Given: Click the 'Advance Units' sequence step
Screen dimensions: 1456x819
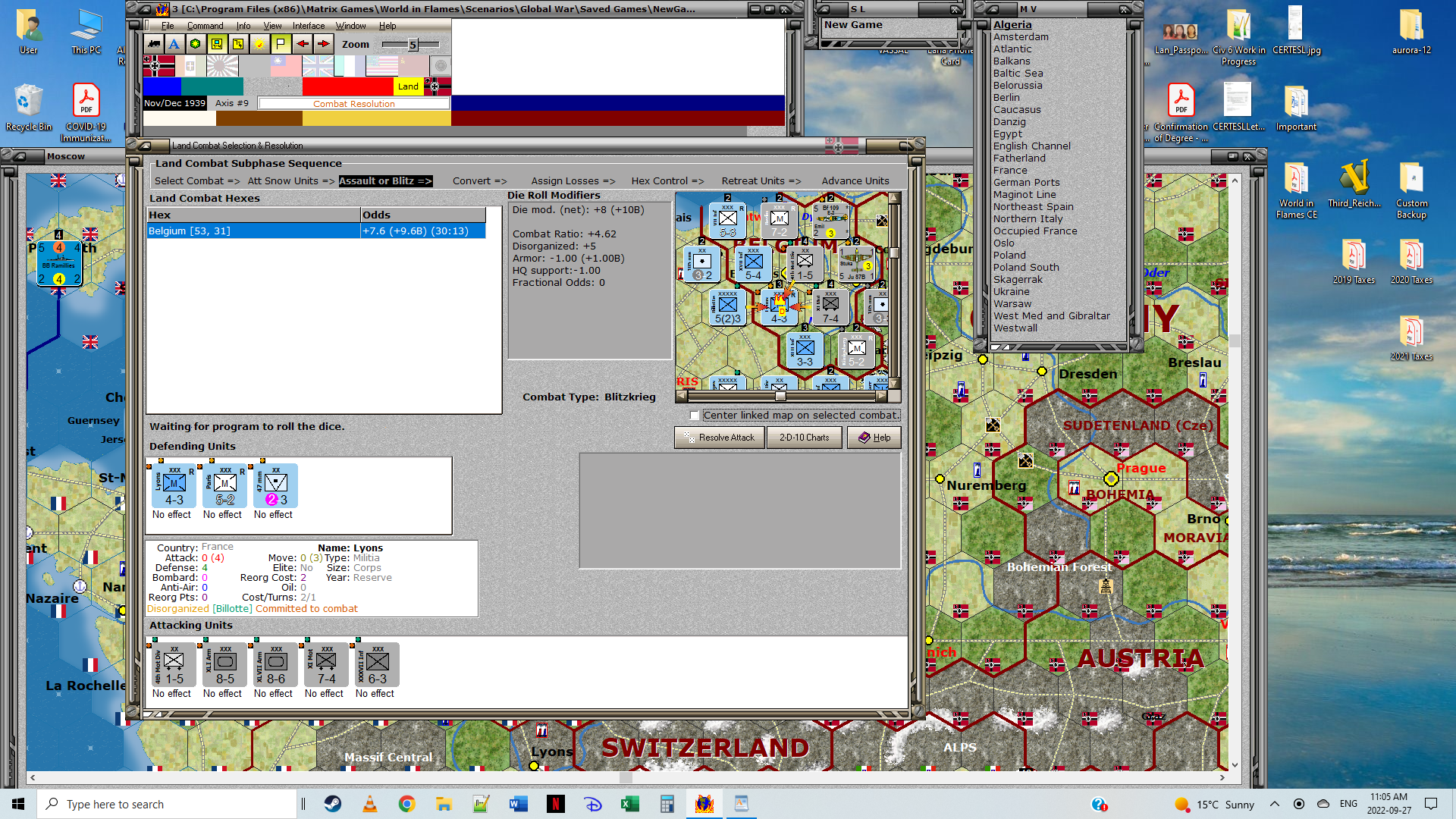Looking at the screenshot, I should pyautogui.click(x=855, y=181).
